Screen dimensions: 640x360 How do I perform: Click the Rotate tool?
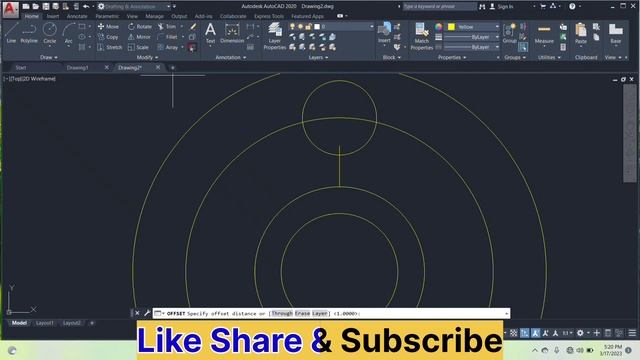click(x=140, y=27)
